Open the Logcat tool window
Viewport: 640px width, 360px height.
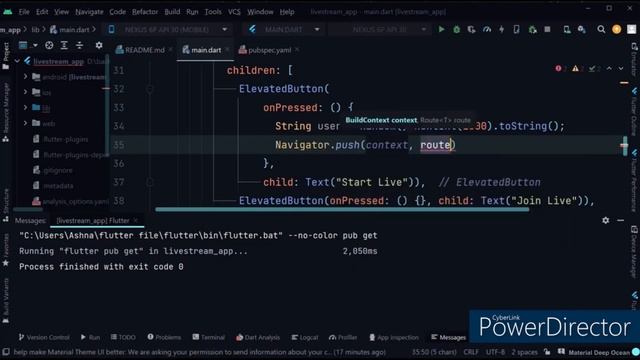coord(304,337)
